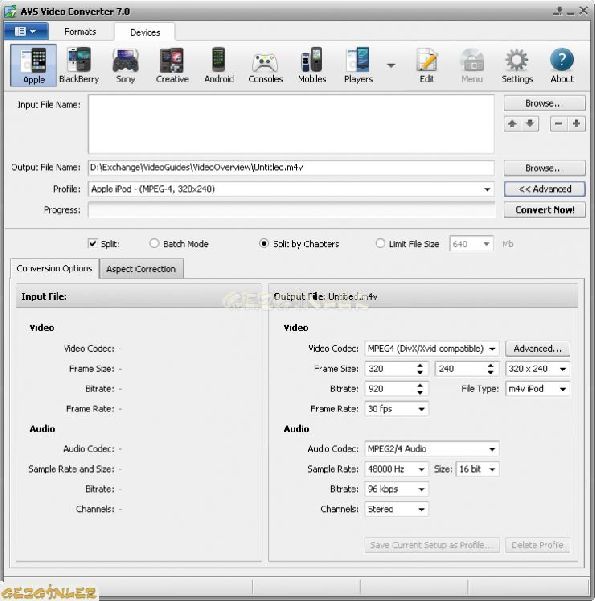The height and width of the screenshot is (601, 595).
Task: Select the Apple device category
Action: pyautogui.click(x=34, y=65)
